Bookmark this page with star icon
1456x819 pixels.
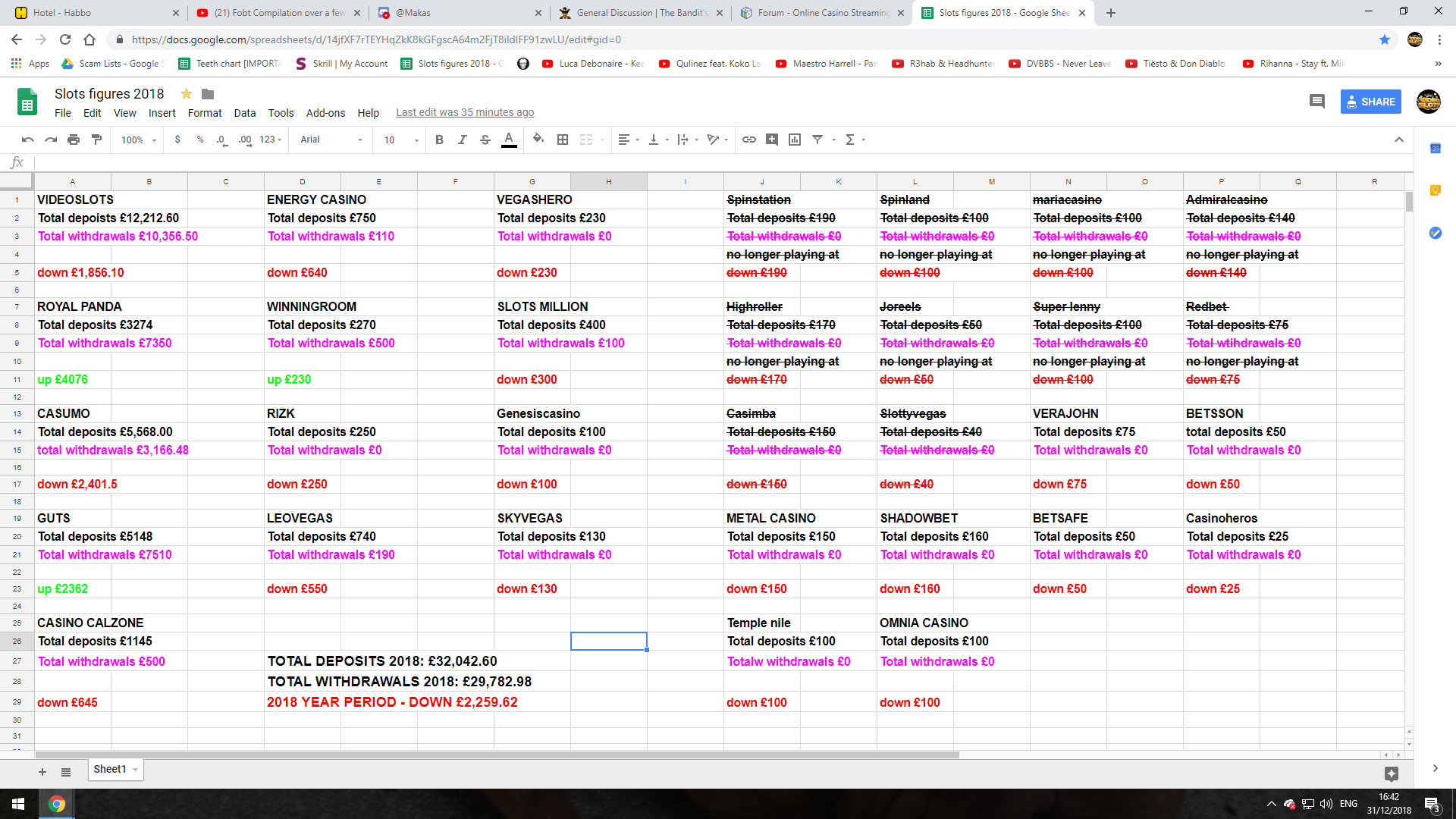click(x=1385, y=39)
